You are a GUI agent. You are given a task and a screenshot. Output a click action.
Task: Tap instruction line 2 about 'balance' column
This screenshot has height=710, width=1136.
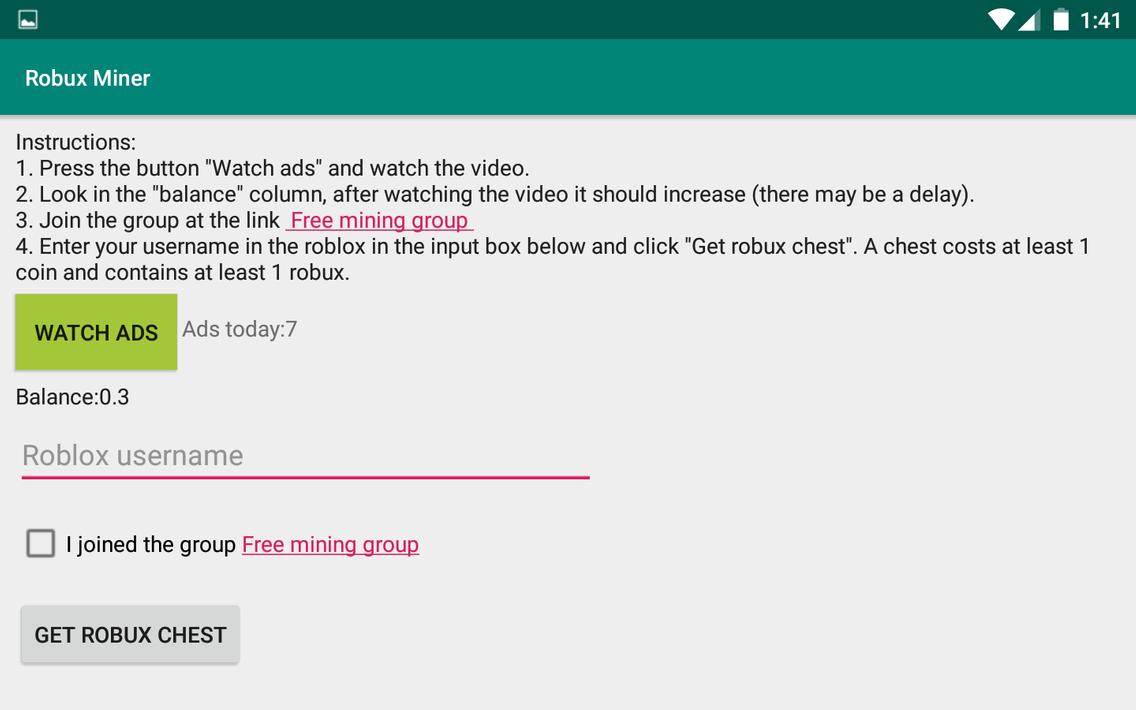(495, 194)
